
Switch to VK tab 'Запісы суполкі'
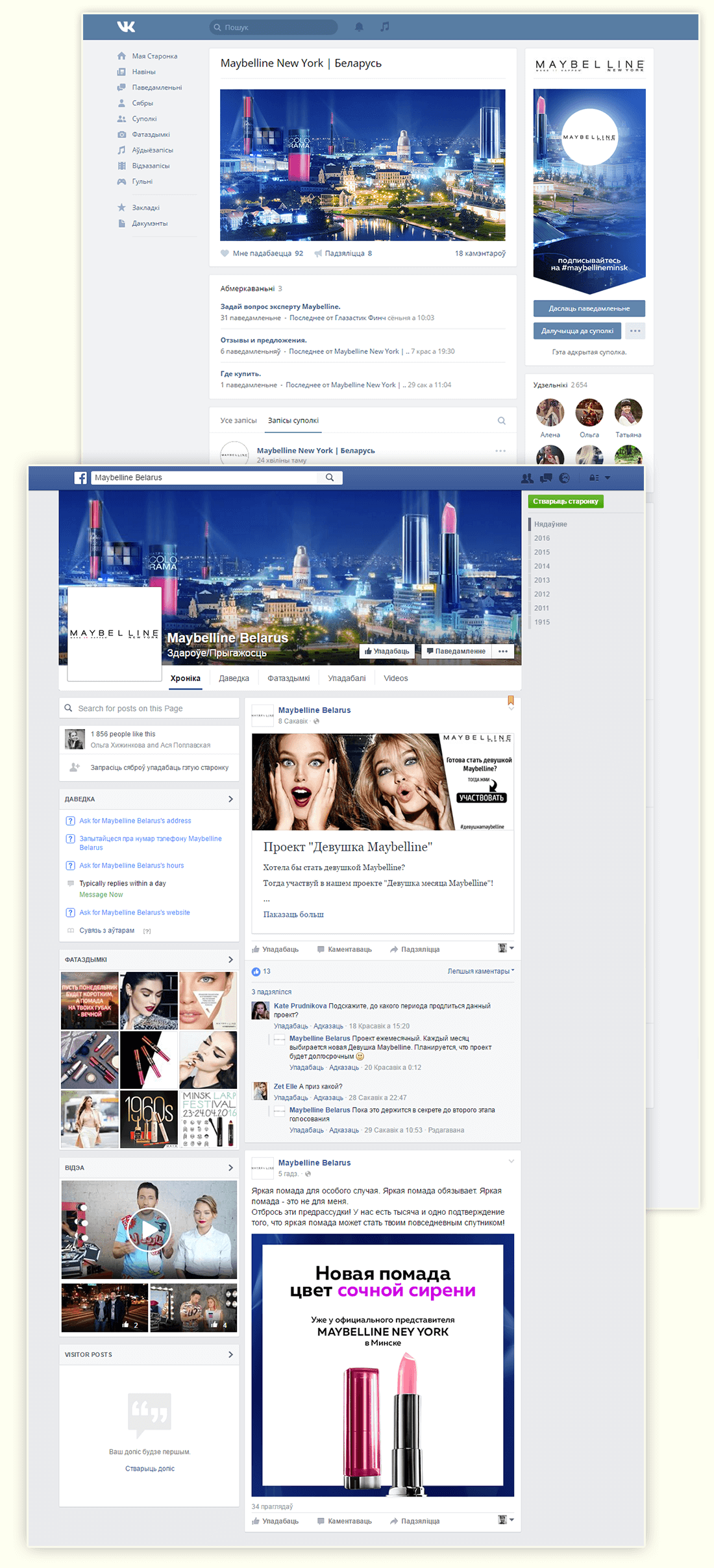pyautogui.click(x=293, y=421)
